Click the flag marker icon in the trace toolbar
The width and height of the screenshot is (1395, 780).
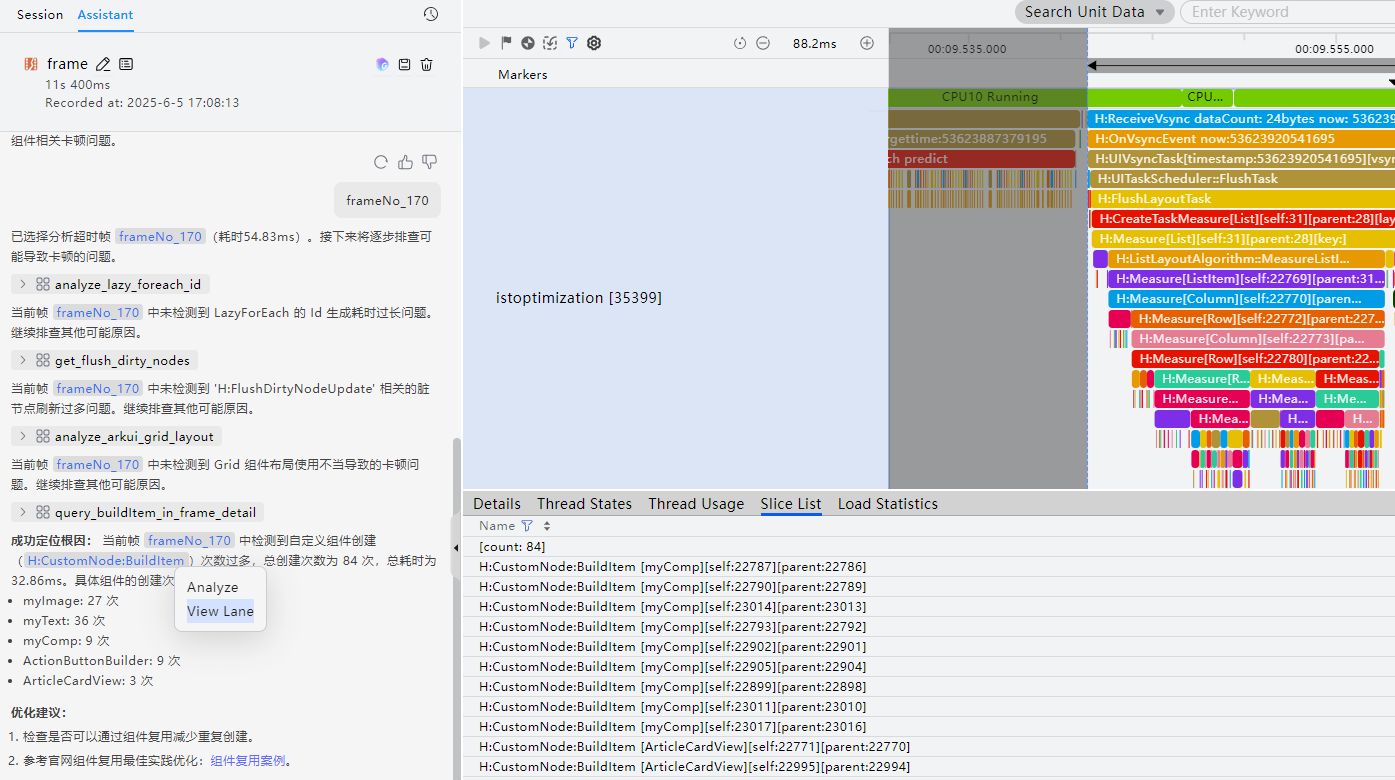coord(505,43)
